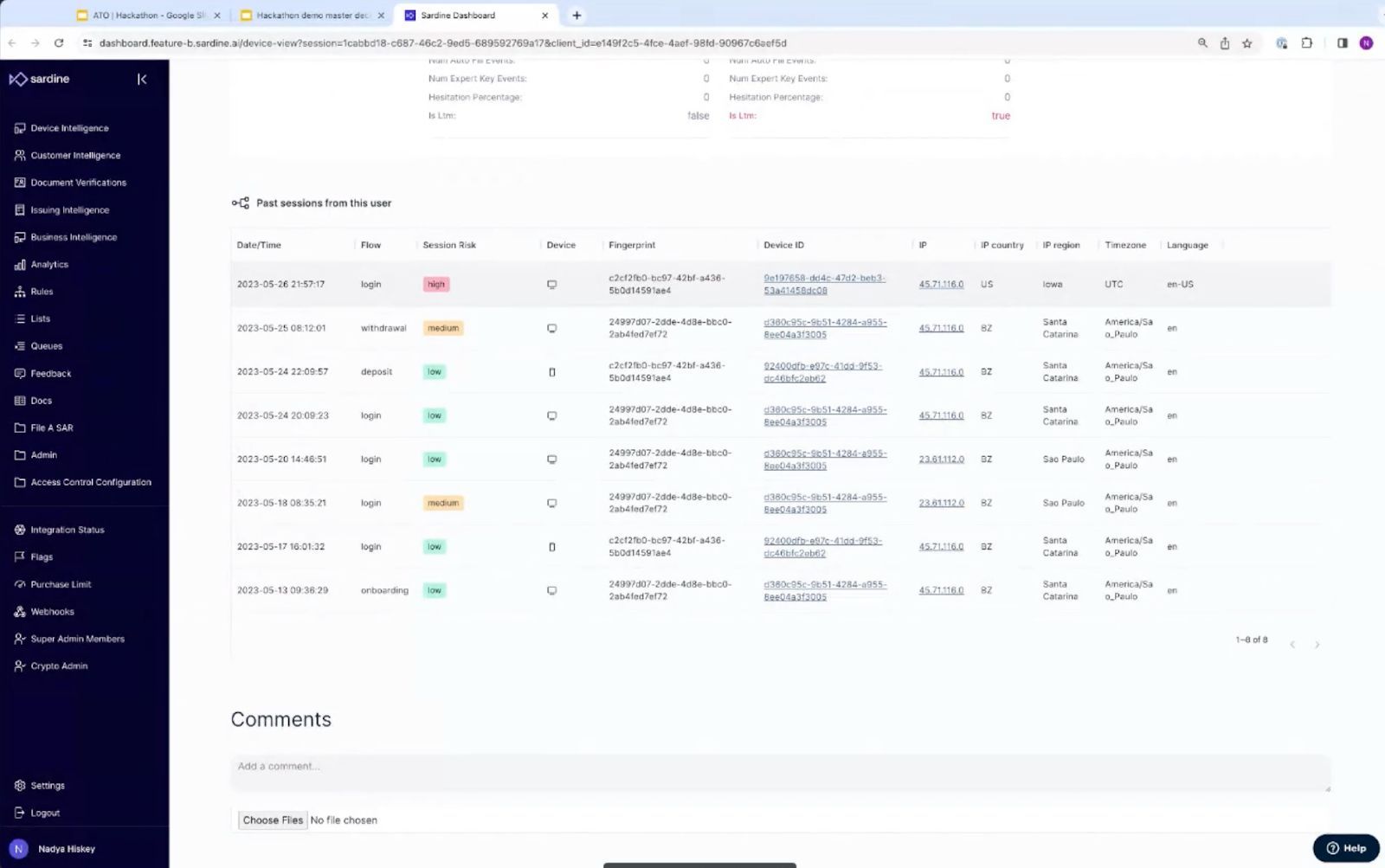
Task: Collapse the sidebar with arrow icon
Action: tap(142, 80)
